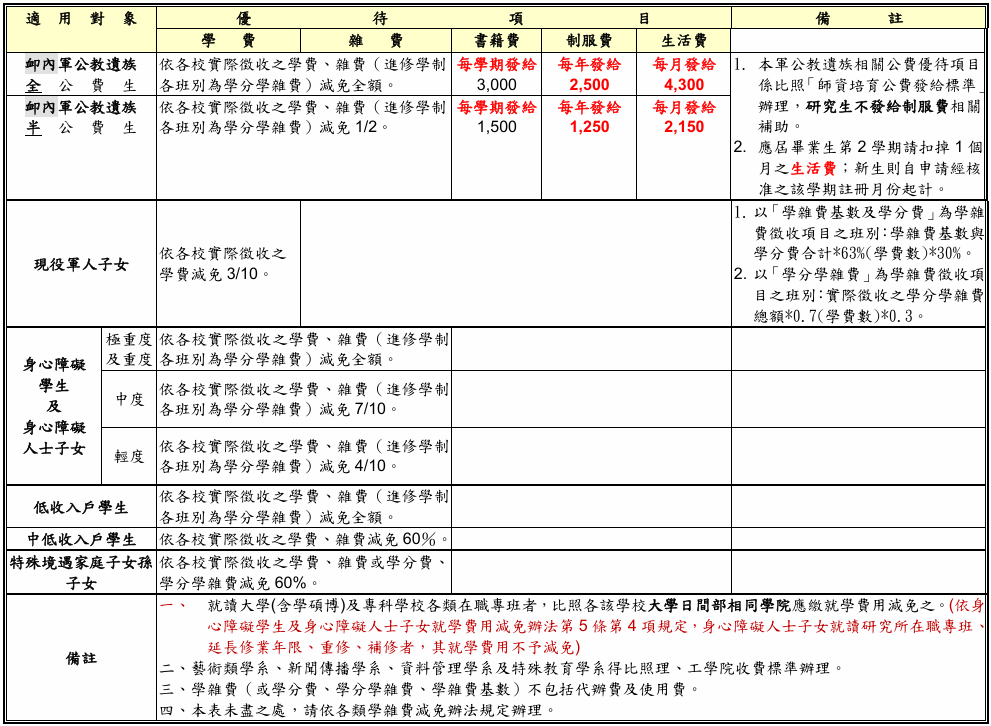Select the note starting "應屆畢業生第 2 學期"

tap(858, 168)
